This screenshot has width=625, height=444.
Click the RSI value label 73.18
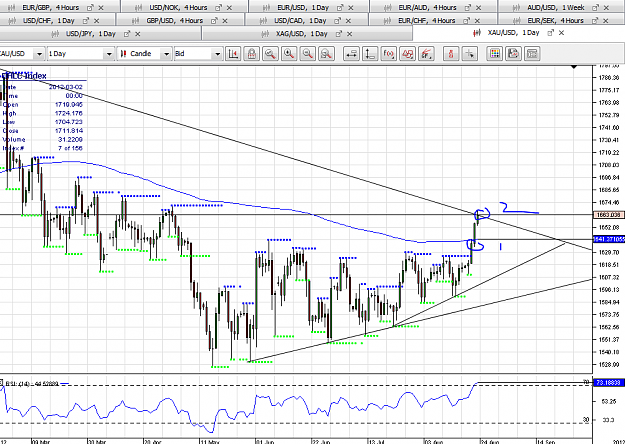click(x=609, y=383)
